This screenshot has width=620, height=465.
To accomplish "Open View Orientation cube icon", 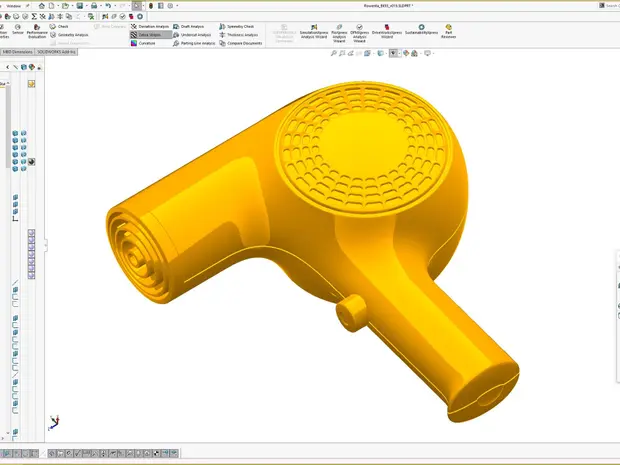I will (367, 53).
